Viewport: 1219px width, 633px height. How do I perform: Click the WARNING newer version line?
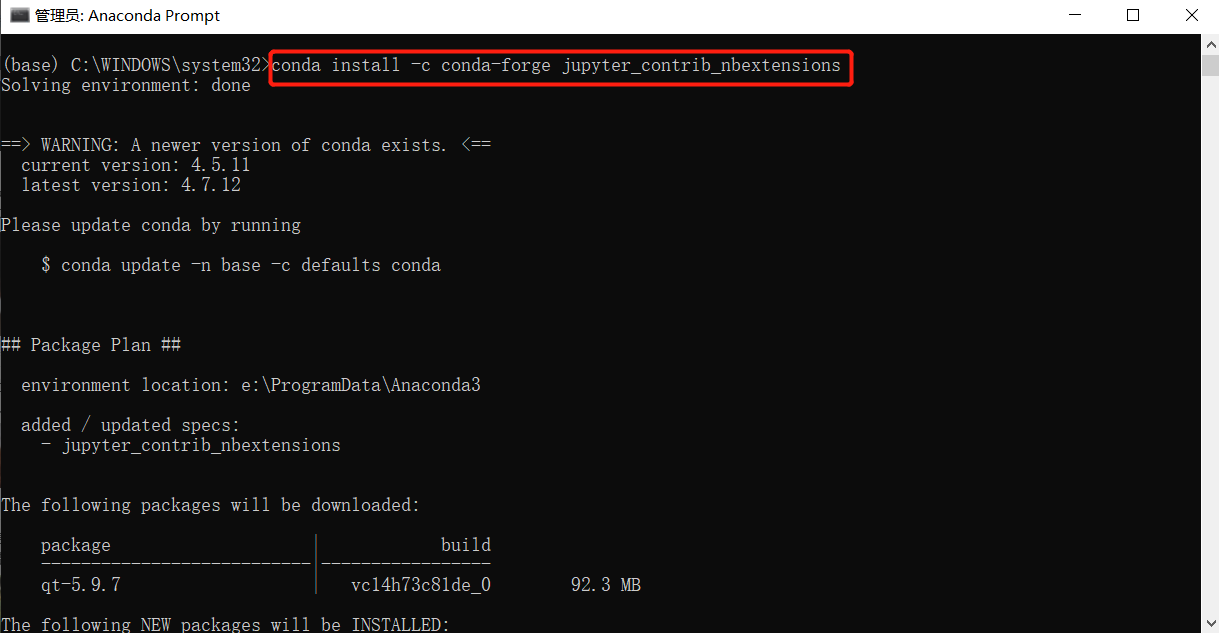[246, 145]
